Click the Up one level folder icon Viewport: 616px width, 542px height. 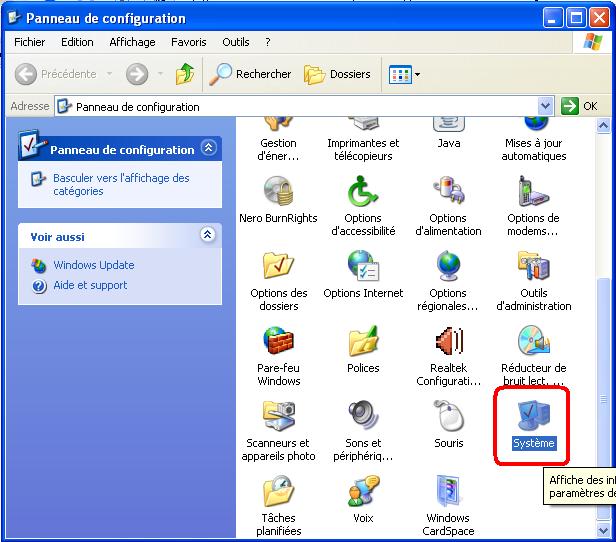(x=184, y=74)
